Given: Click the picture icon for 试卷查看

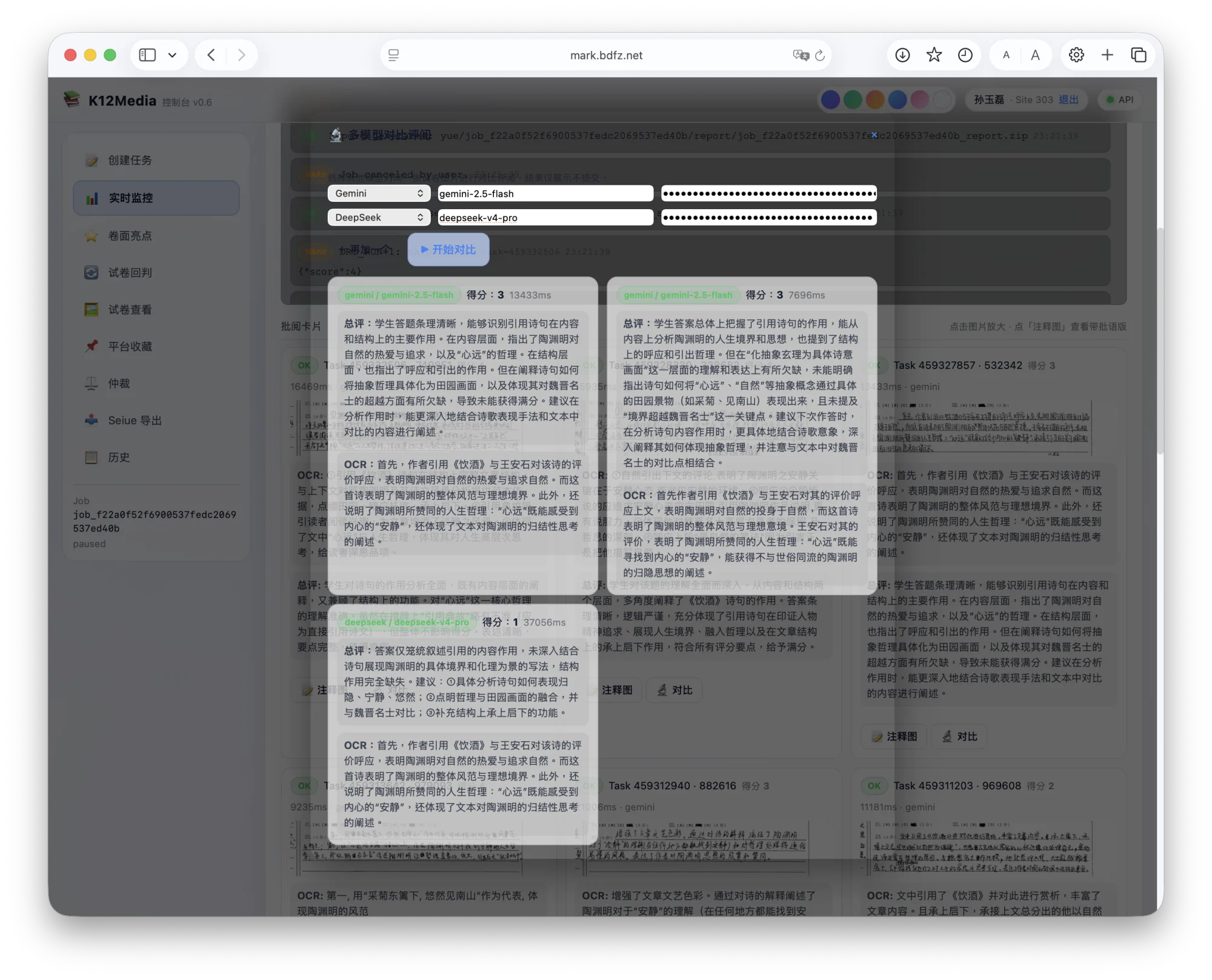Looking at the screenshot, I should 92,310.
